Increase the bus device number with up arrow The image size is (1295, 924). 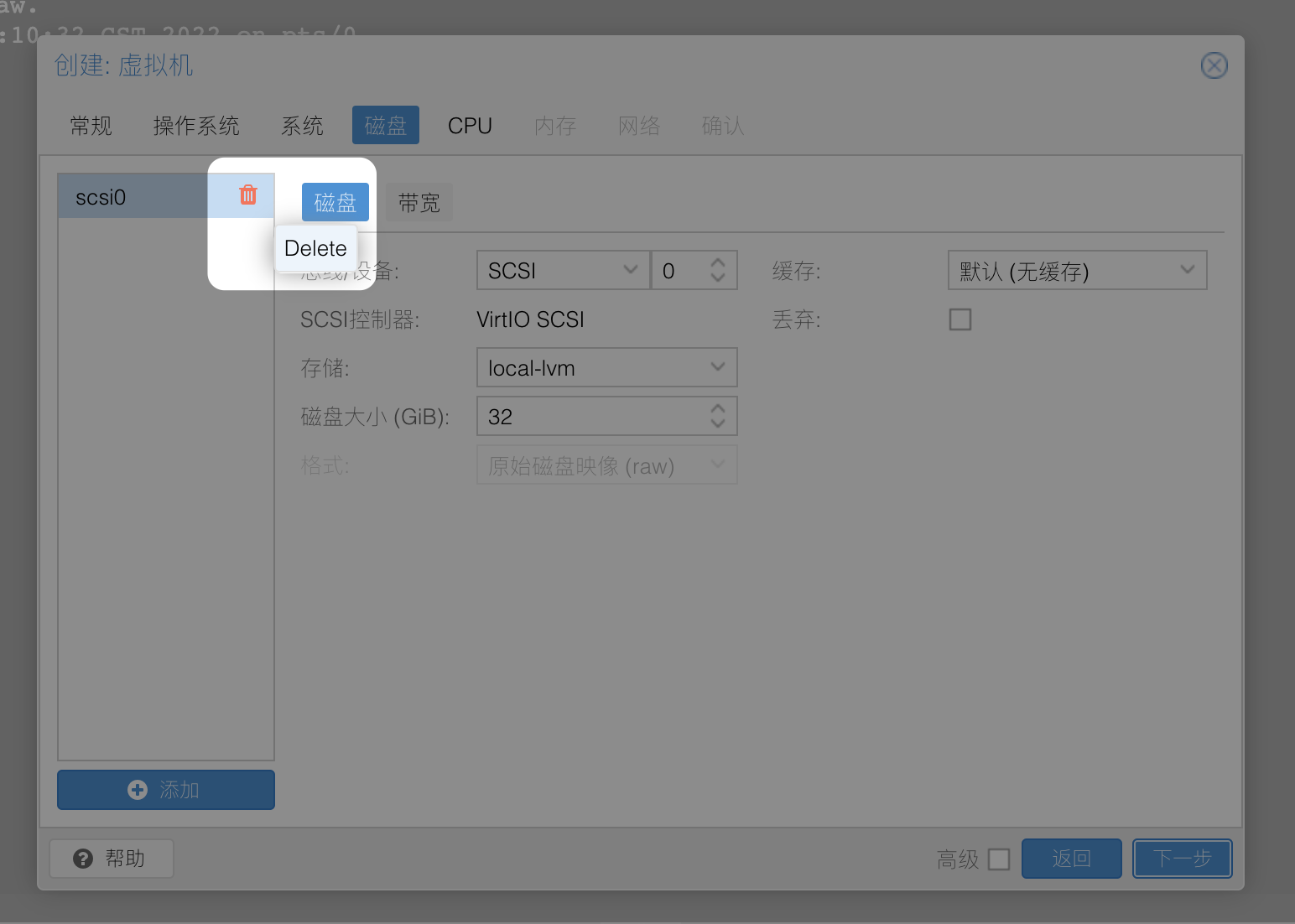point(718,263)
